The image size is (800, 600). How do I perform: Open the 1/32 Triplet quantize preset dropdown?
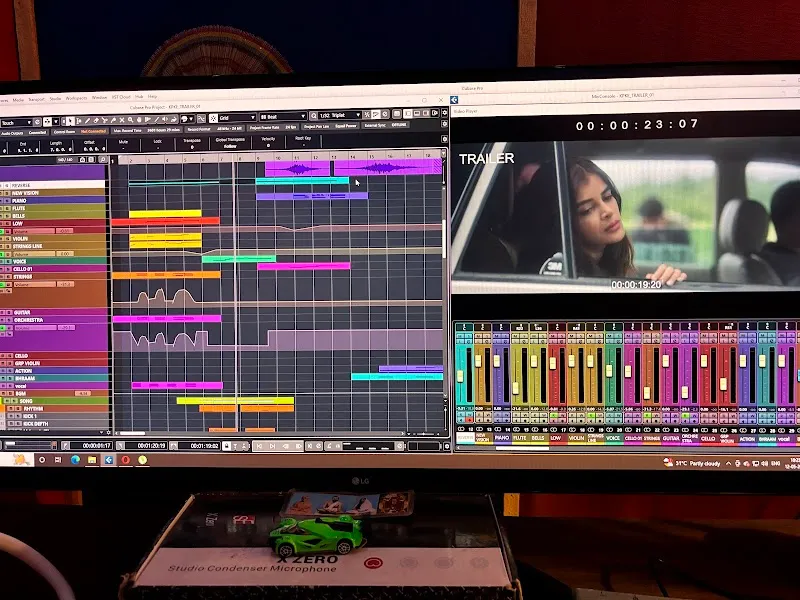click(x=339, y=115)
